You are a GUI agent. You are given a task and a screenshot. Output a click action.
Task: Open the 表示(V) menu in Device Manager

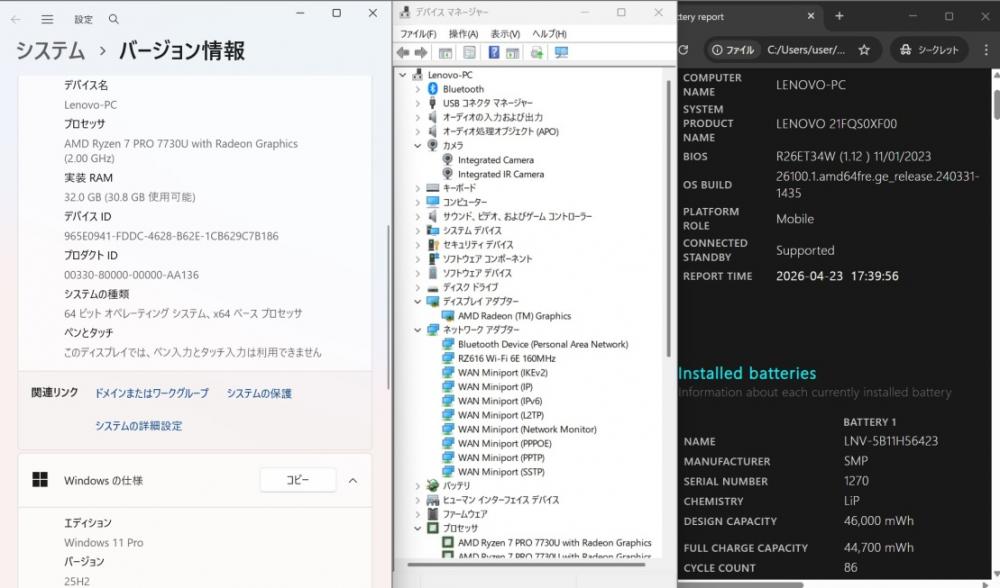pos(505,34)
